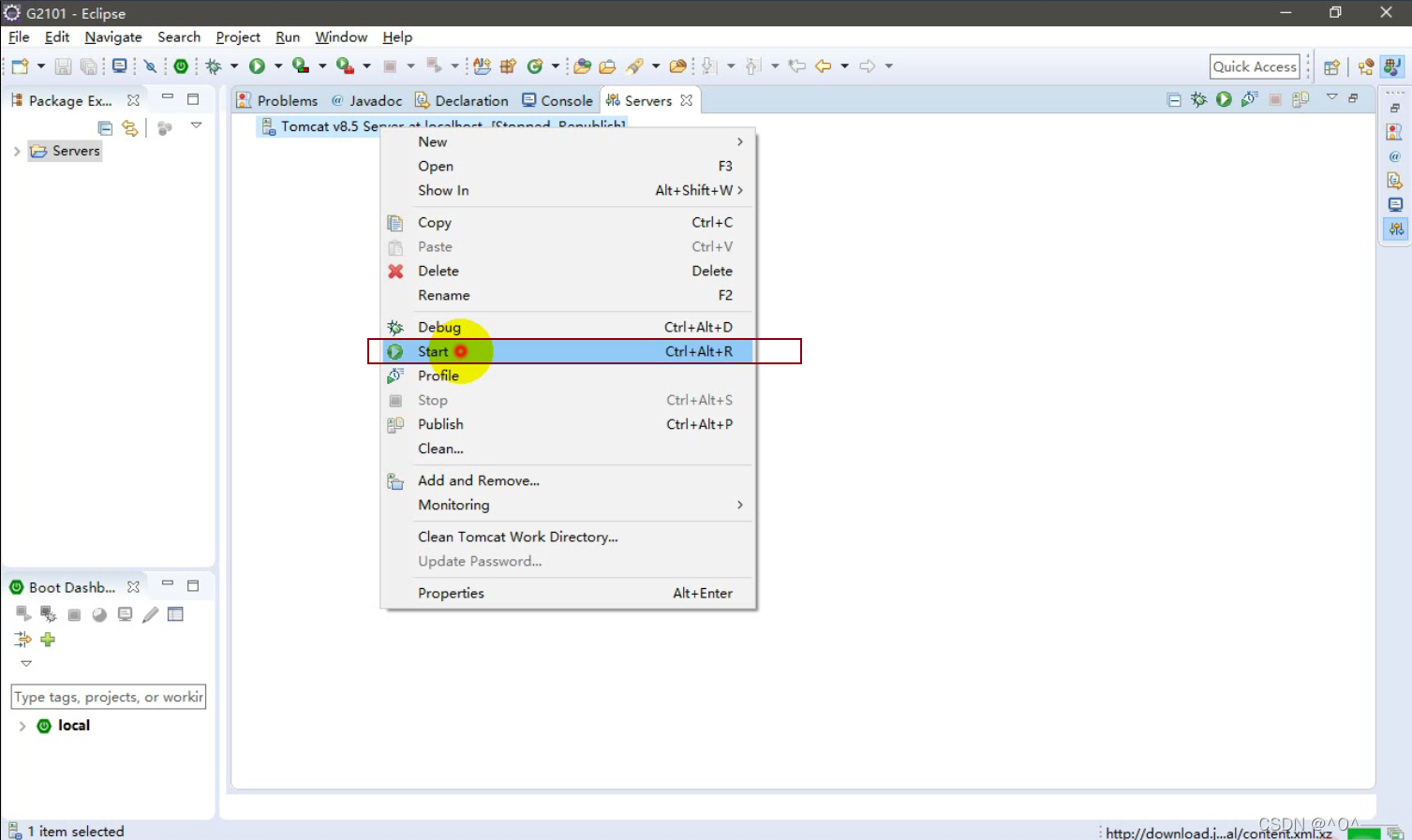
Task: Open the New submenu in context menu
Action: tap(568, 142)
